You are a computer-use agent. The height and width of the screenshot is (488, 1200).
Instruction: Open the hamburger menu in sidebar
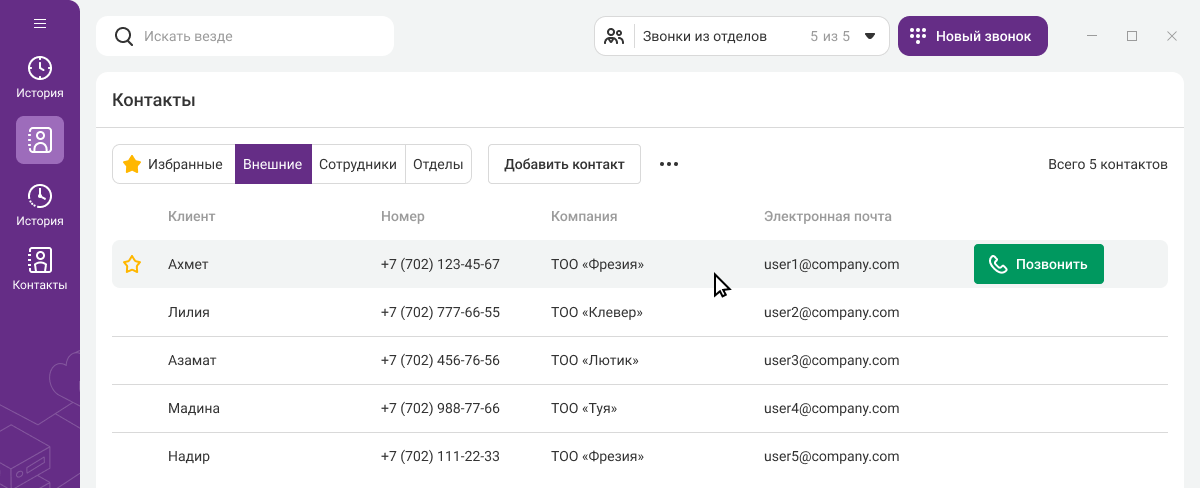40,23
